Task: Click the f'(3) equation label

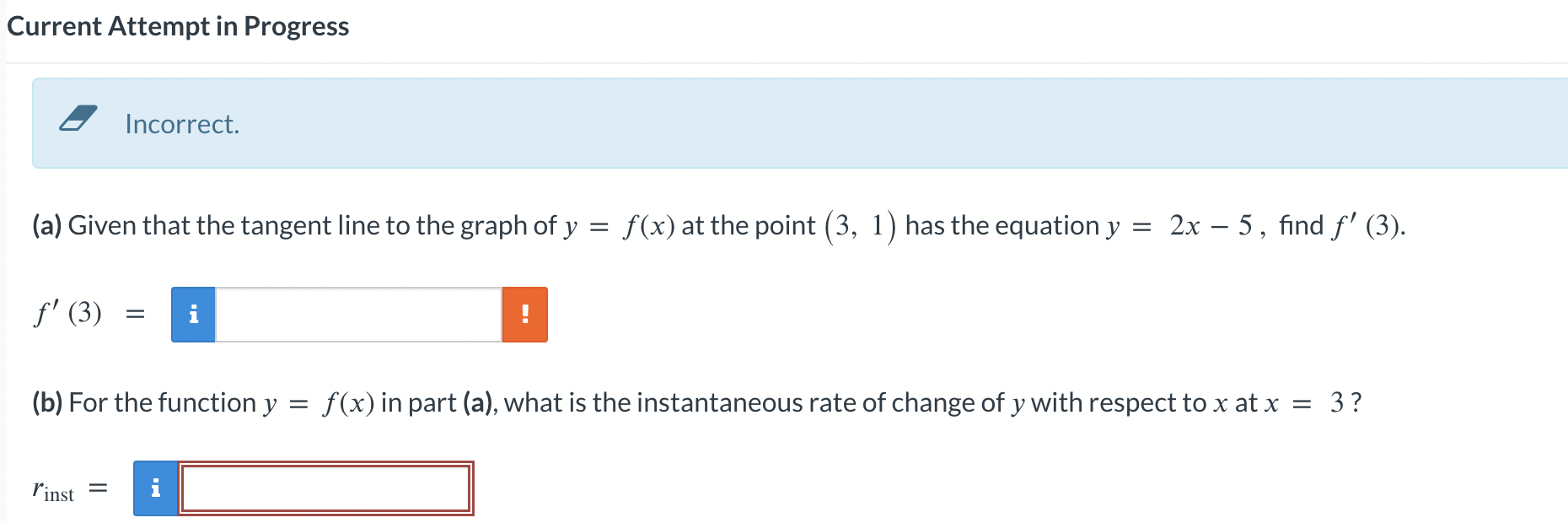Action: click(67, 314)
